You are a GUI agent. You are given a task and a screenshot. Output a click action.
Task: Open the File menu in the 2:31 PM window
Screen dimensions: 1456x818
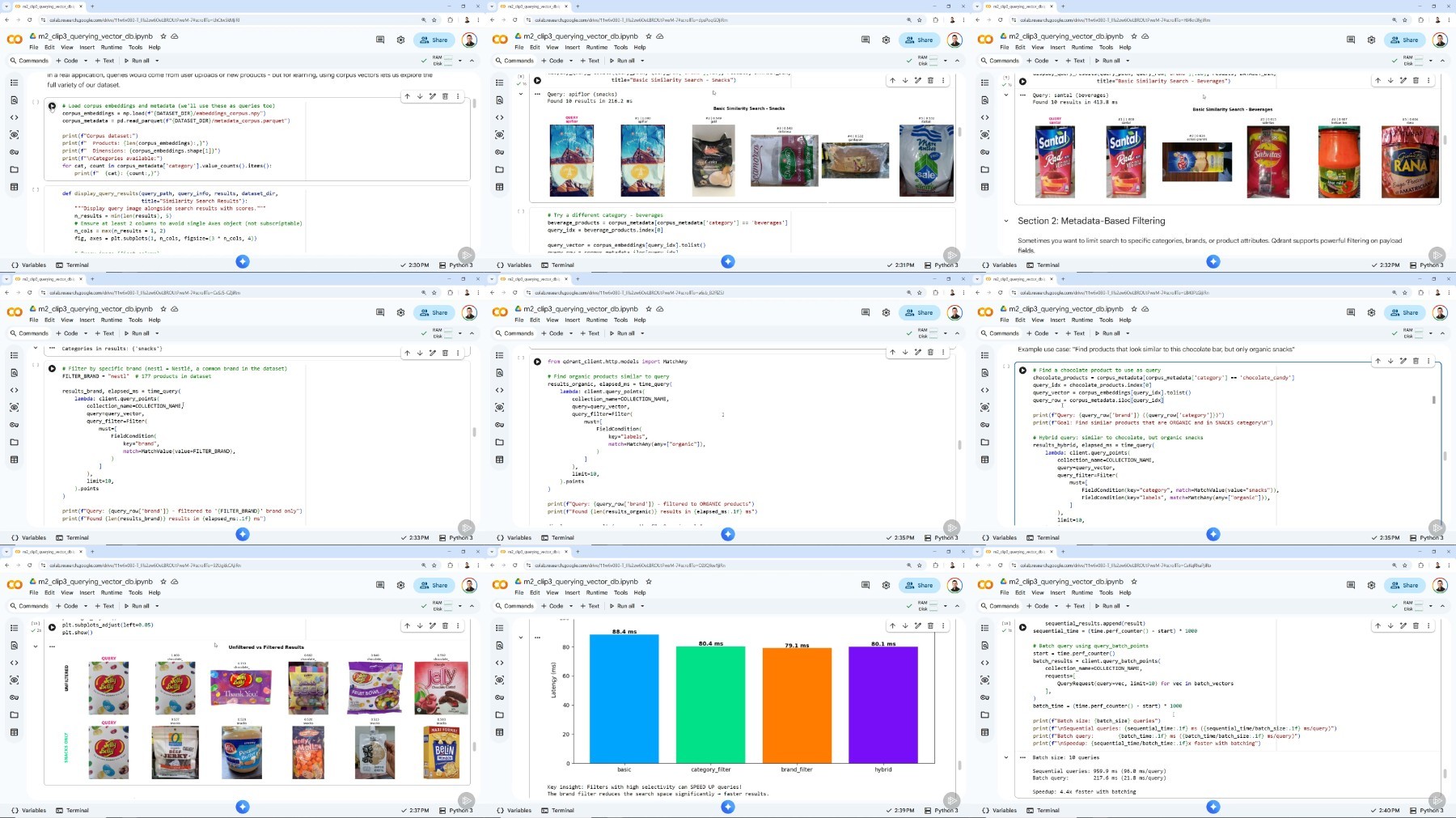519,48
